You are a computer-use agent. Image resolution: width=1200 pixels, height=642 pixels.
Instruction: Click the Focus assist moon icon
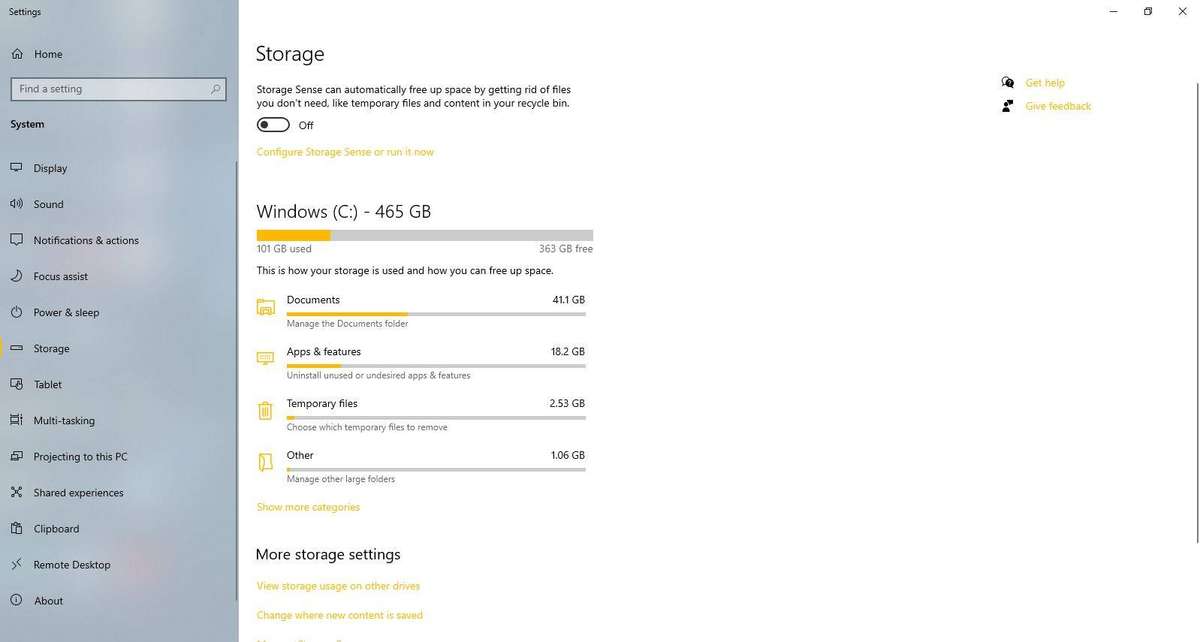pyautogui.click(x=16, y=276)
